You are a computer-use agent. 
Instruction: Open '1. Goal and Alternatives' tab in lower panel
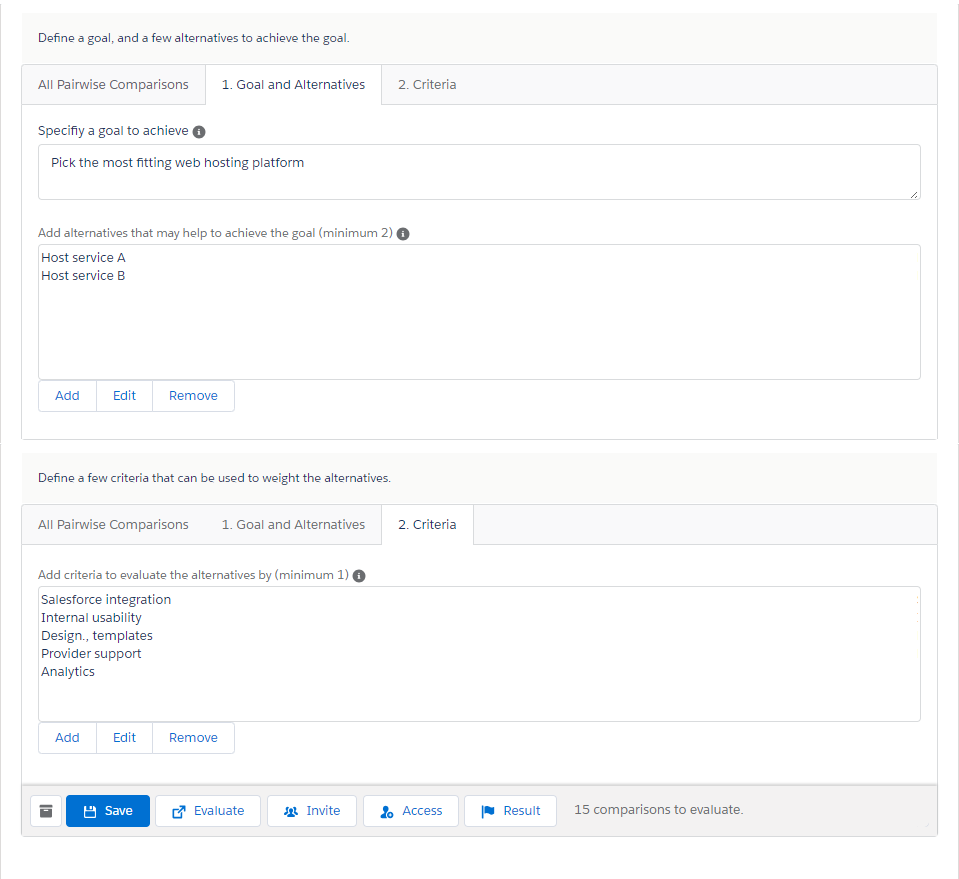click(x=293, y=524)
